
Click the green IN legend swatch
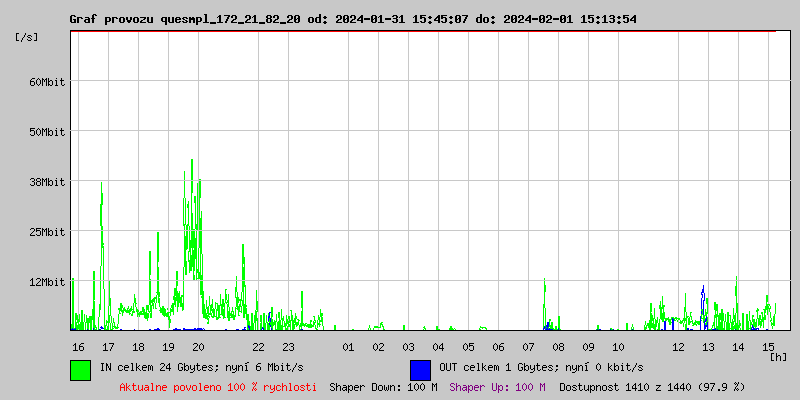[80, 369]
